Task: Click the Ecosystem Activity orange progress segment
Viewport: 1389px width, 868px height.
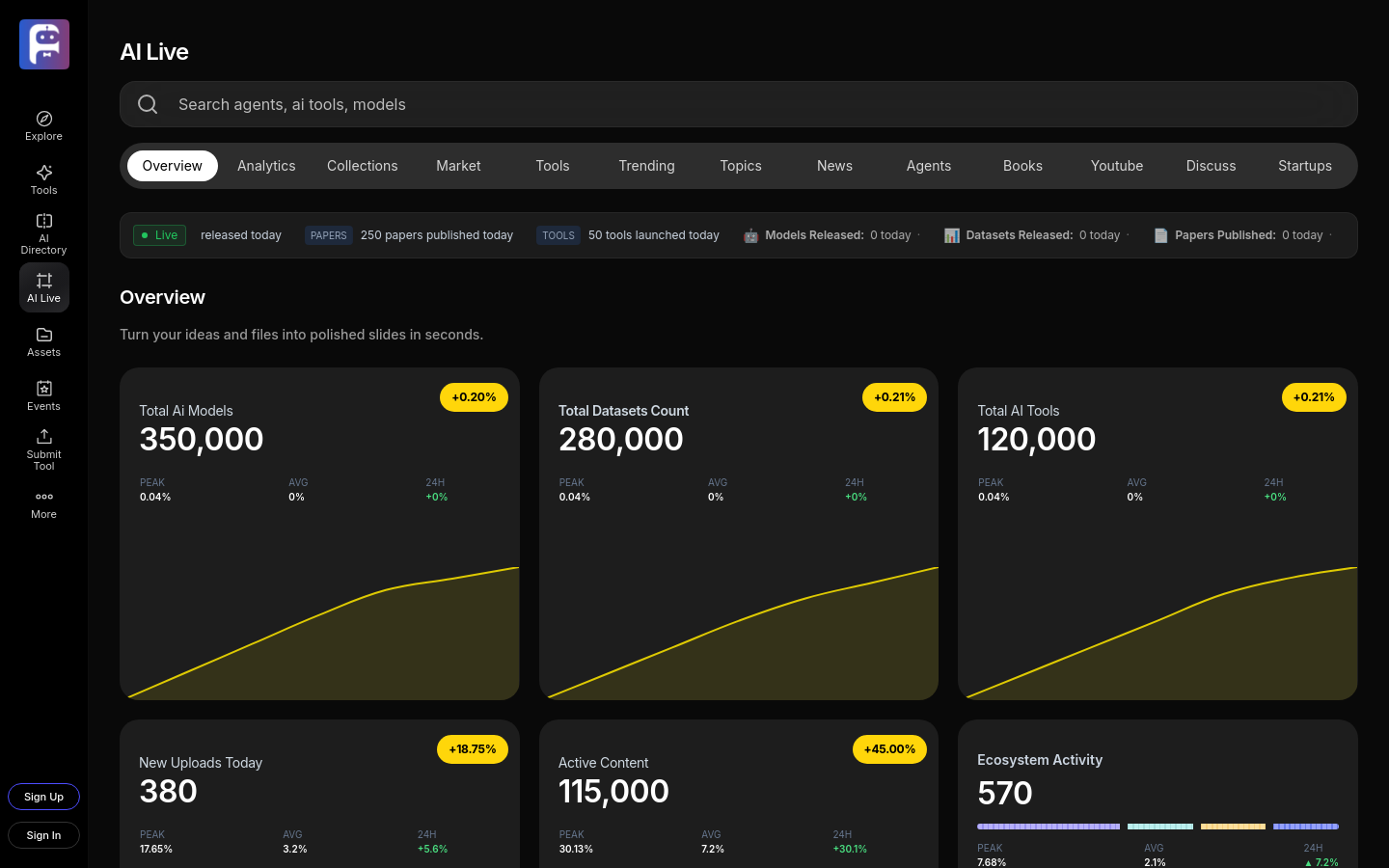Action: pos(1233,827)
